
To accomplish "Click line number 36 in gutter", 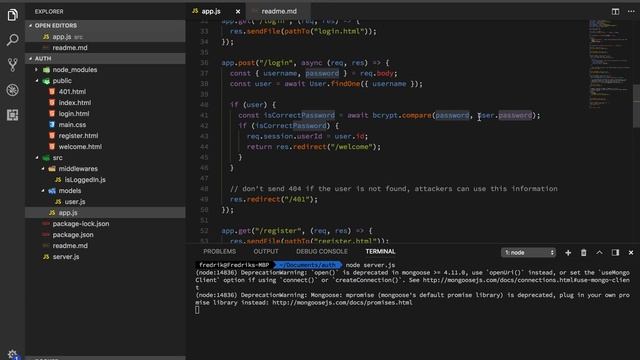I will pos(204,63).
